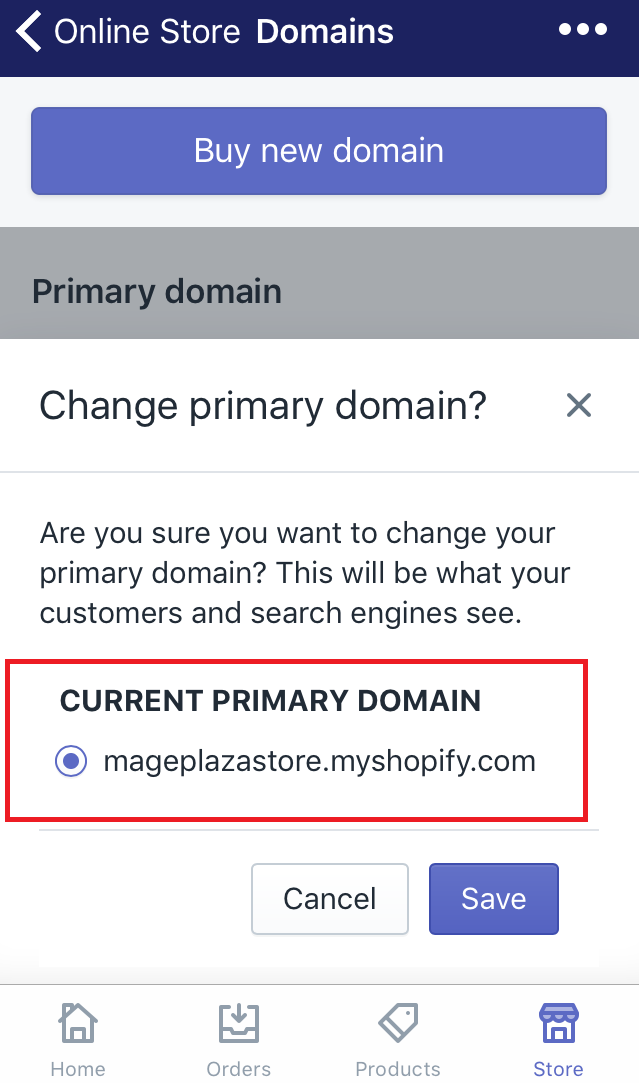Save the primary domain change
Viewport: 639px width, 1083px height.
click(493, 898)
